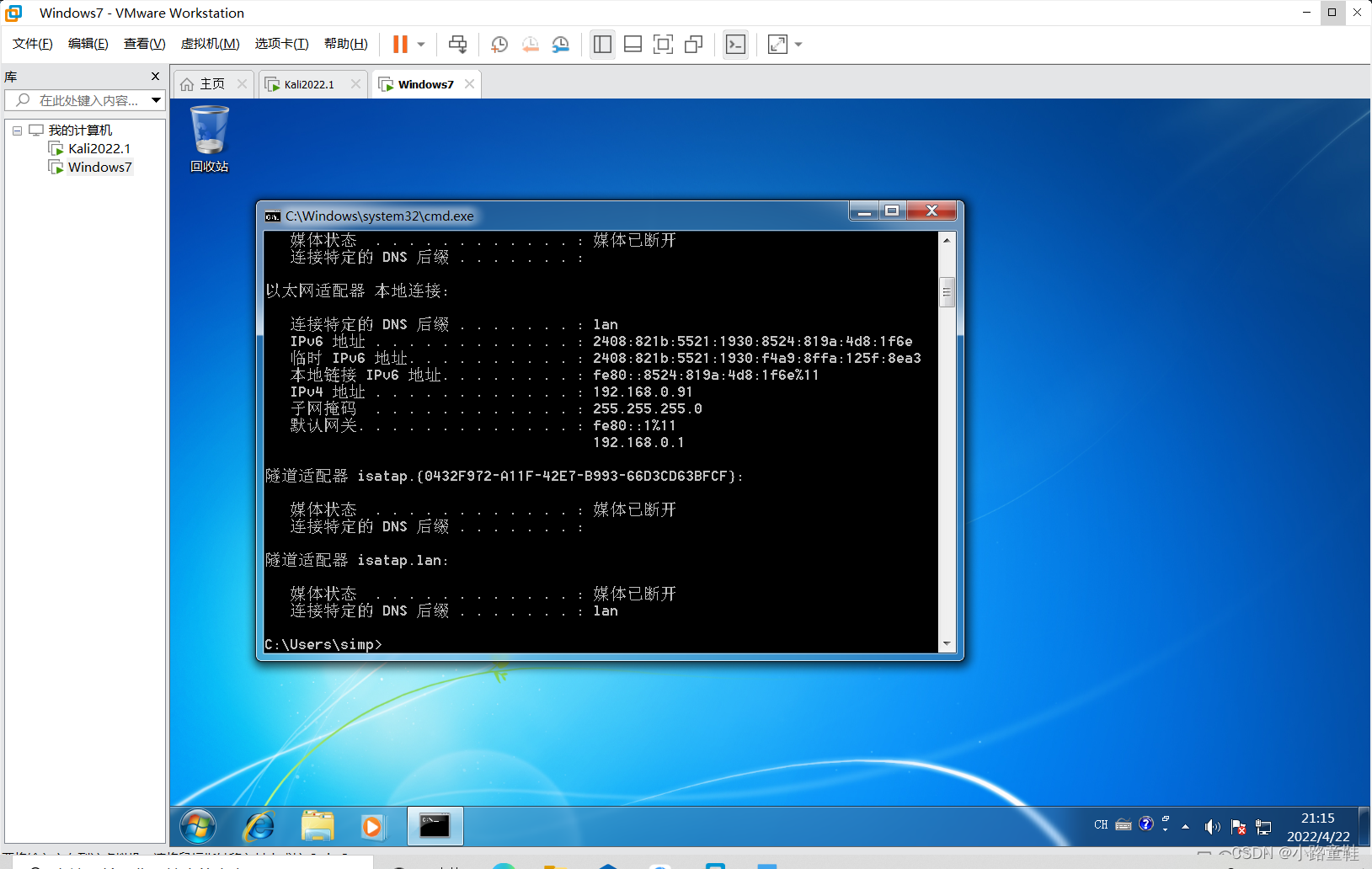The width and height of the screenshot is (1372, 869).
Task: Open the 虚拟机(M) menu
Action: click(211, 44)
